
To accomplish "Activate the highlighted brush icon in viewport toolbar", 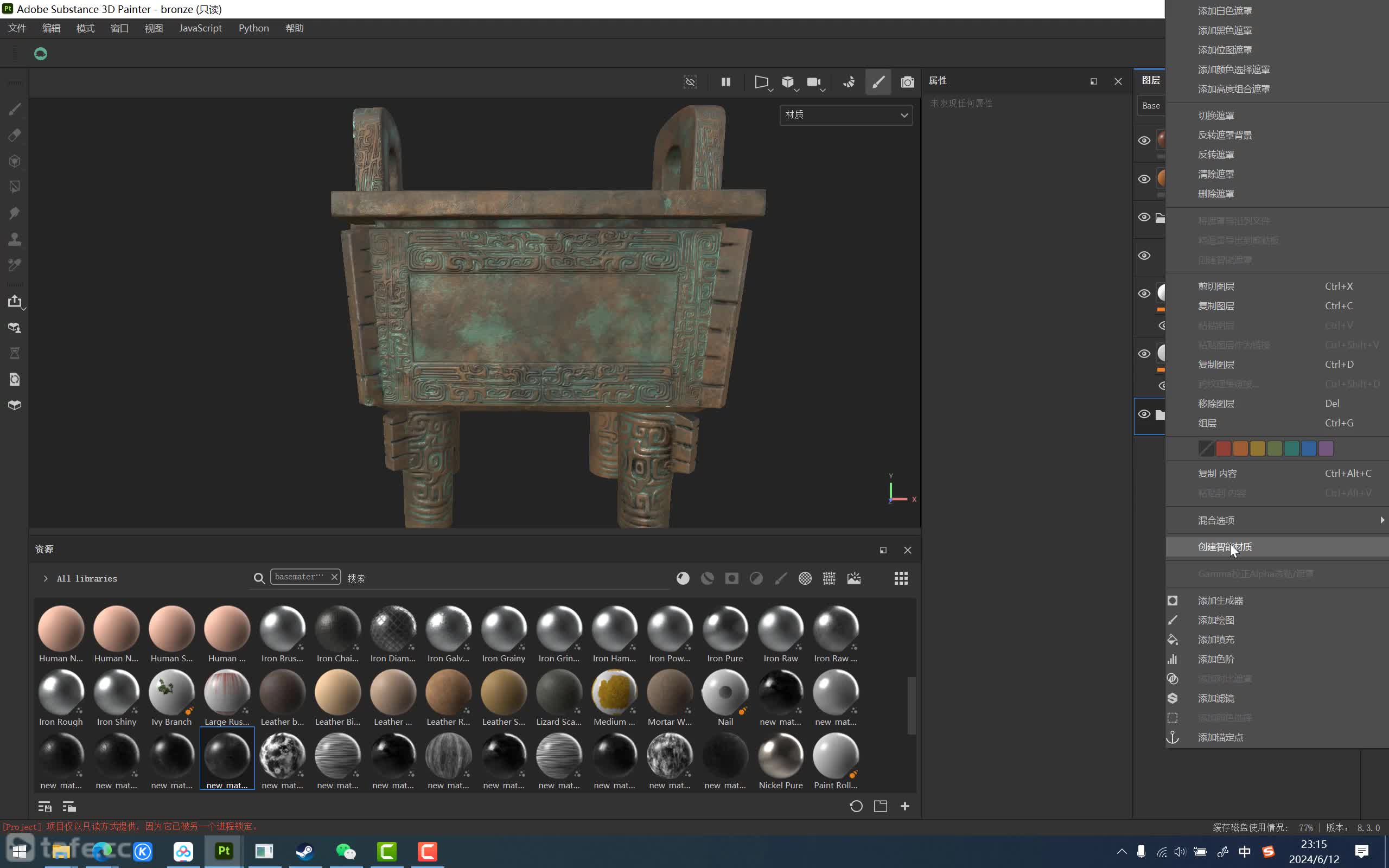I will (878, 82).
